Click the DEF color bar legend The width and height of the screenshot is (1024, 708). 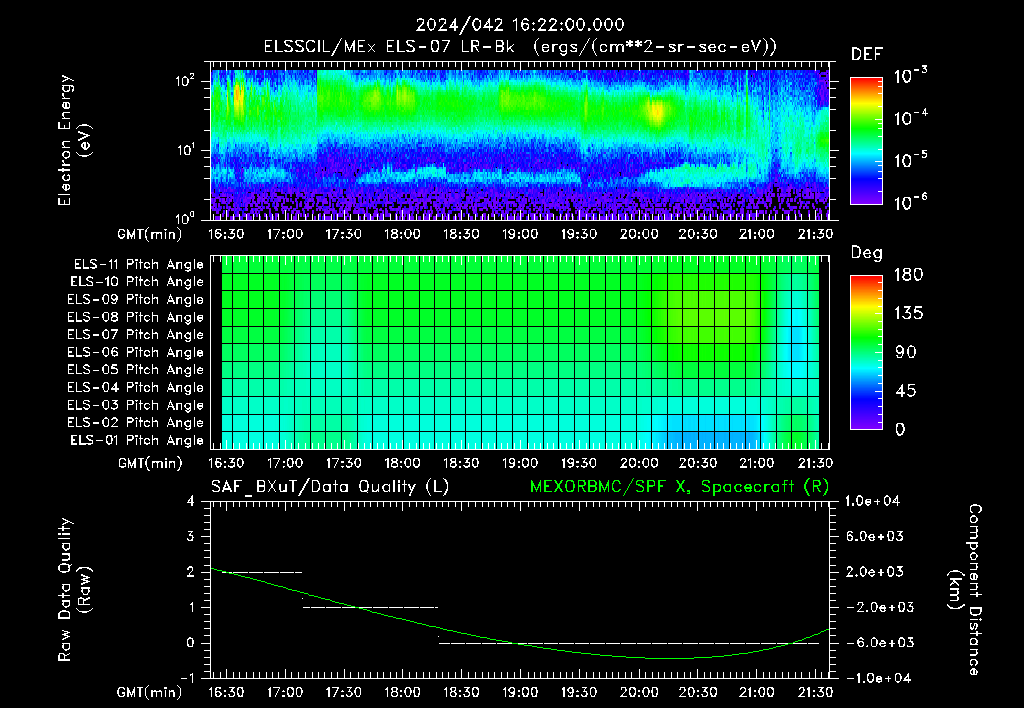pyautogui.click(x=866, y=140)
